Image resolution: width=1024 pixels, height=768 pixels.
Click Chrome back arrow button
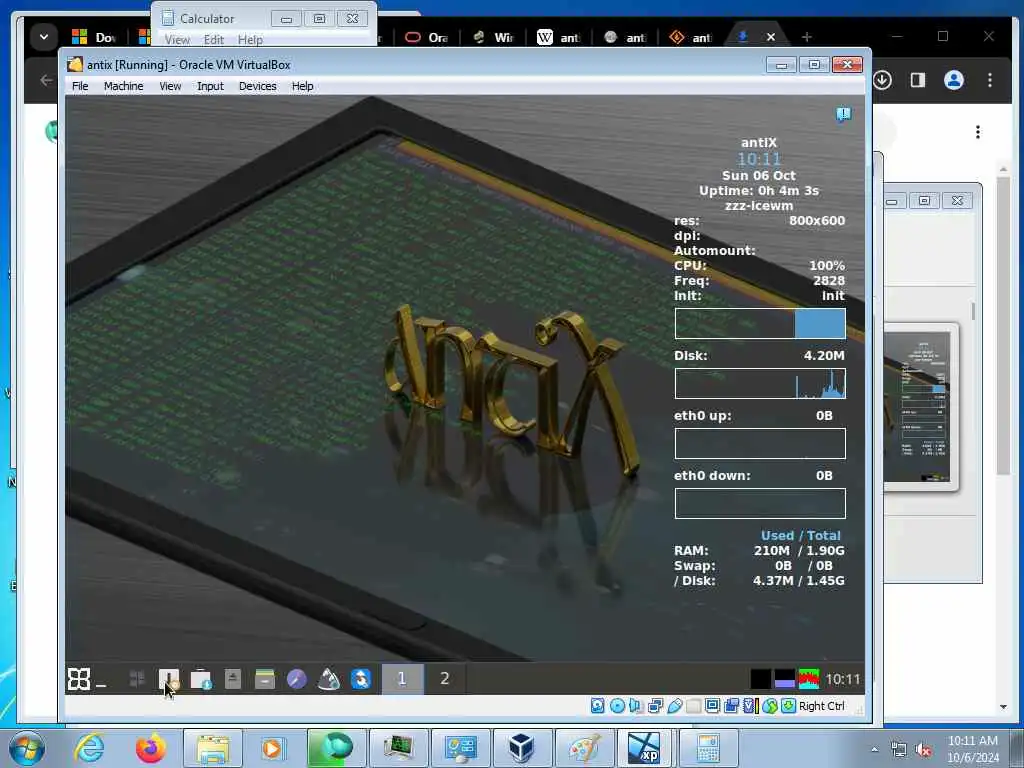[46, 80]
